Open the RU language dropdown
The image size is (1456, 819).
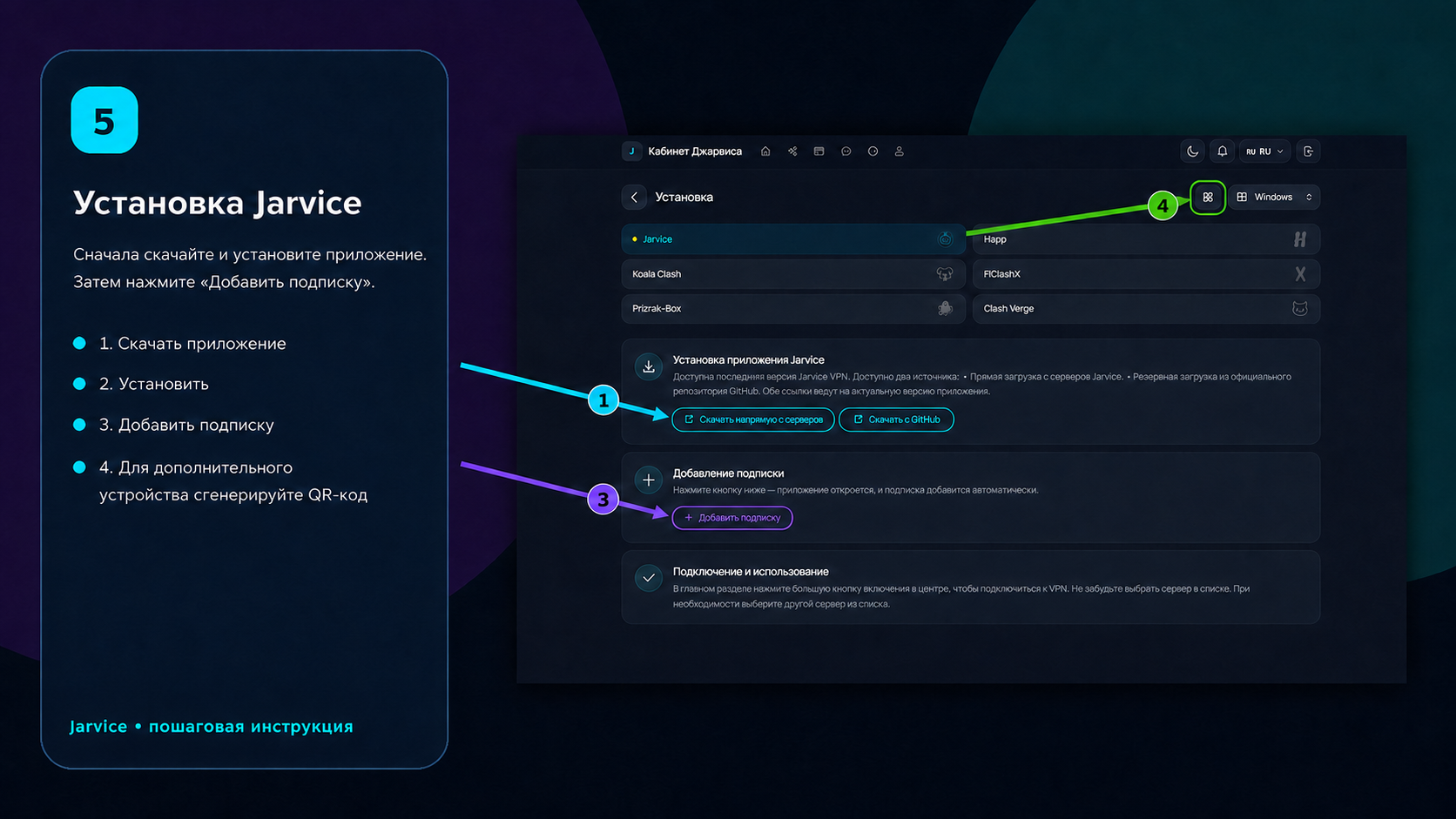click(1264, 151)
